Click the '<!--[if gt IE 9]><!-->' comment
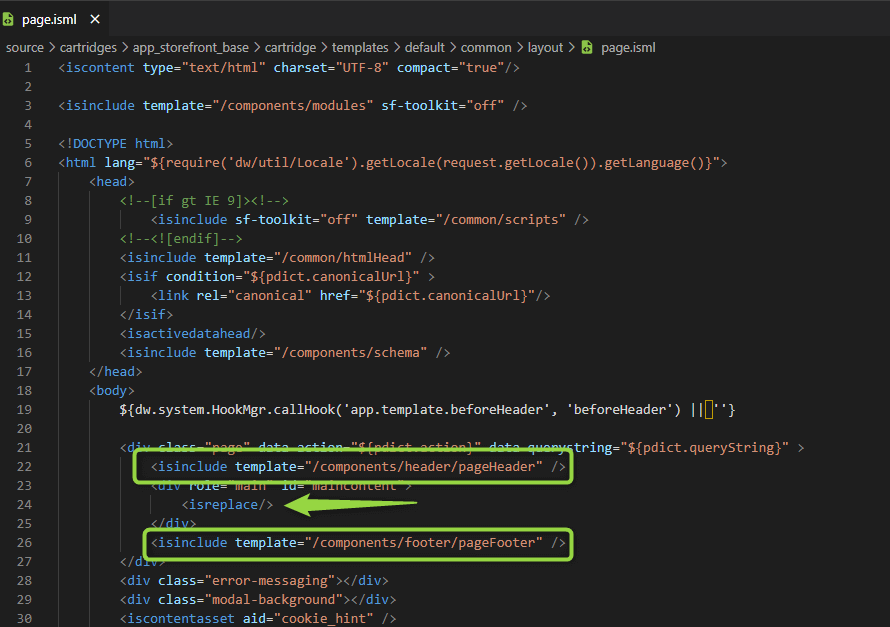Image resolution: width=890 pixels, height=627 pixels. tap(204, 201)
